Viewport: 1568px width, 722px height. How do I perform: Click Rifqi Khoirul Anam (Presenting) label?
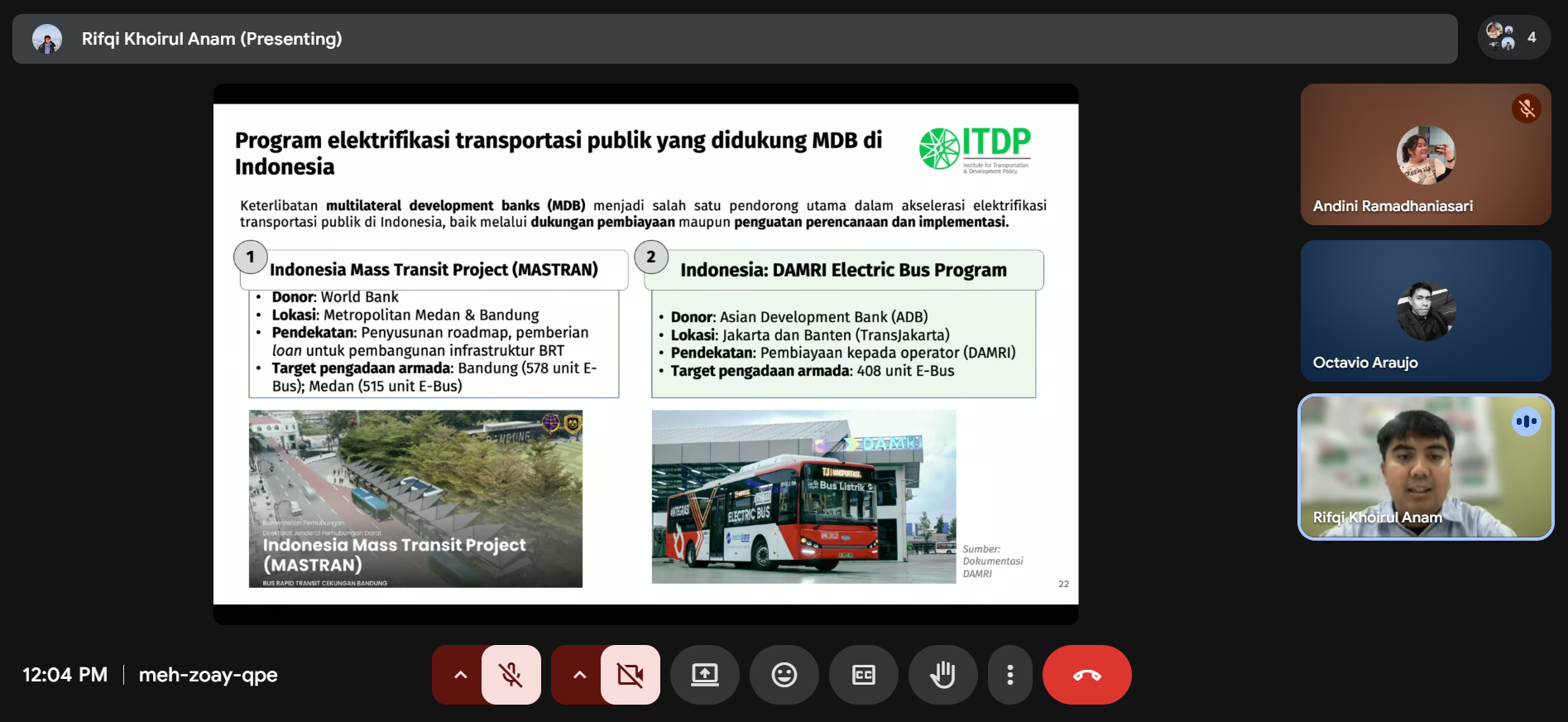click(212, 39)
